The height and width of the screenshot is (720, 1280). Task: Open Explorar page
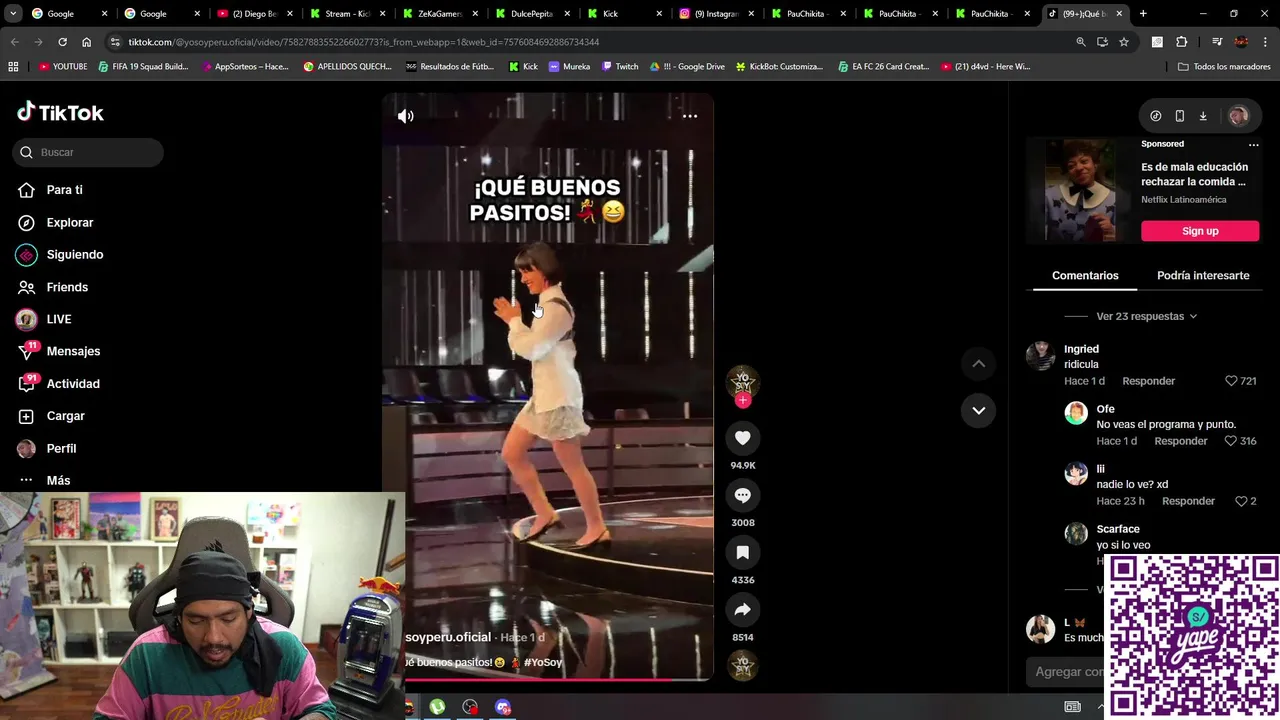(69, 222)
